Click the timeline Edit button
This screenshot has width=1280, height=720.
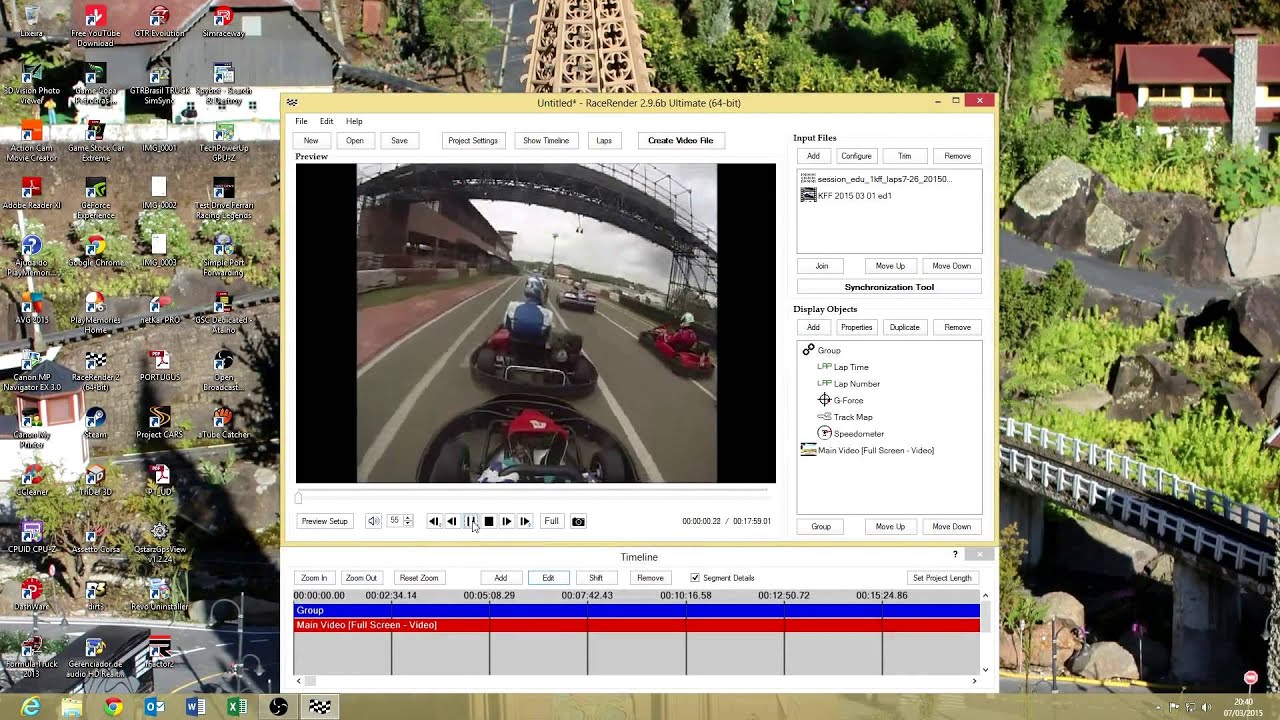548,578
